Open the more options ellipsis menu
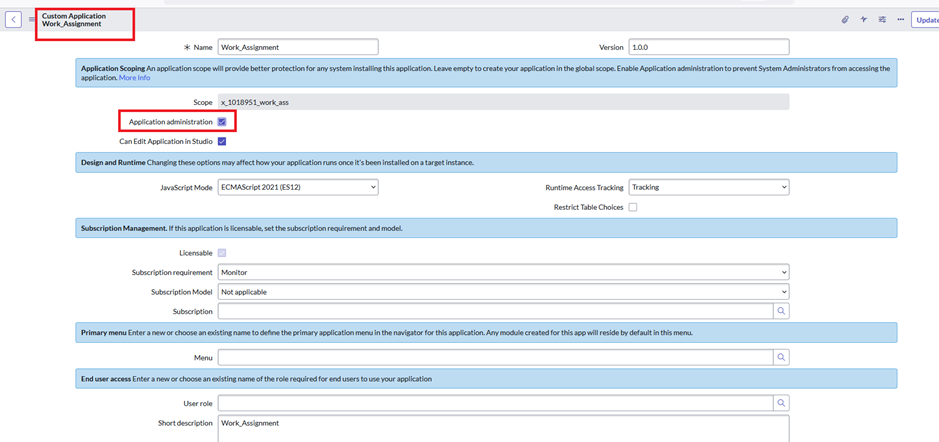 click(900, 20)
